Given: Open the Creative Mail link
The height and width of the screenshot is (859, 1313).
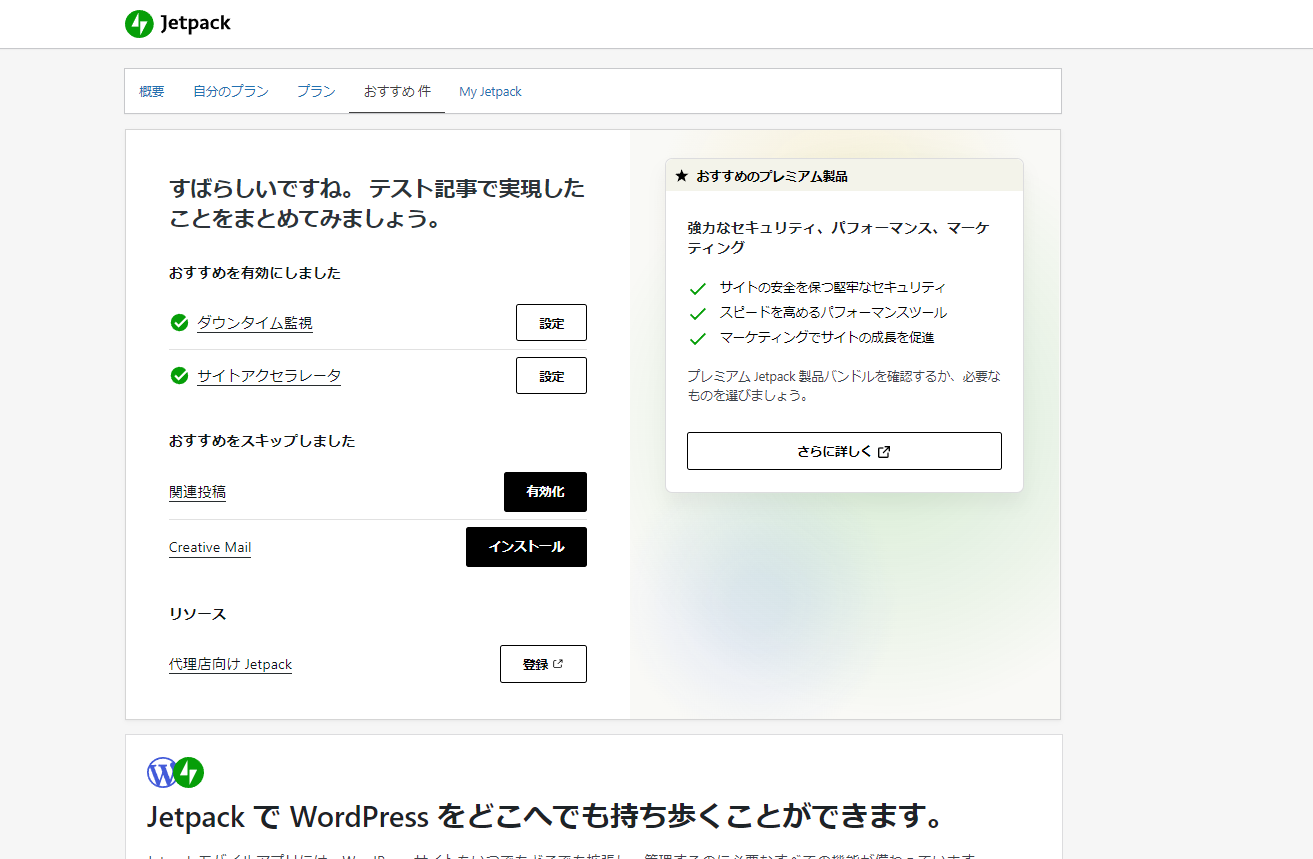Looking at the screenshot, I should coord(210,547).
